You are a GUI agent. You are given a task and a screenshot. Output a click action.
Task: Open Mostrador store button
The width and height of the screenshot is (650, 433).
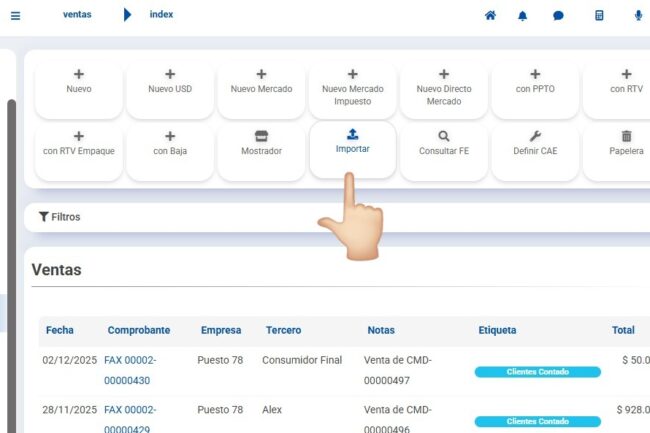point(261,143)
